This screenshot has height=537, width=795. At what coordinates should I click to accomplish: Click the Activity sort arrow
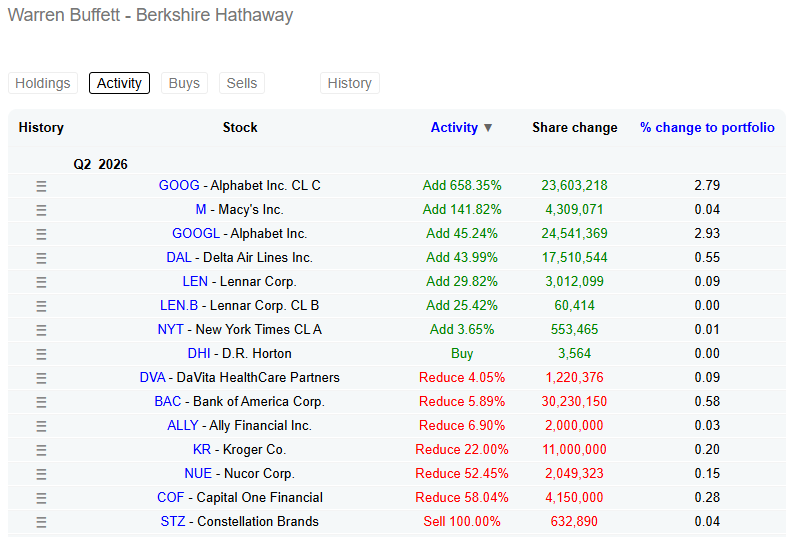coord(488,128)
